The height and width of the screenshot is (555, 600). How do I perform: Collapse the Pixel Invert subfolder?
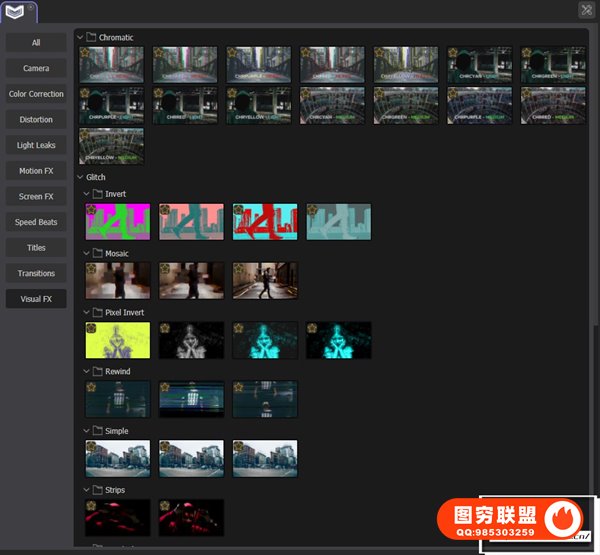(x=87, y=312)
